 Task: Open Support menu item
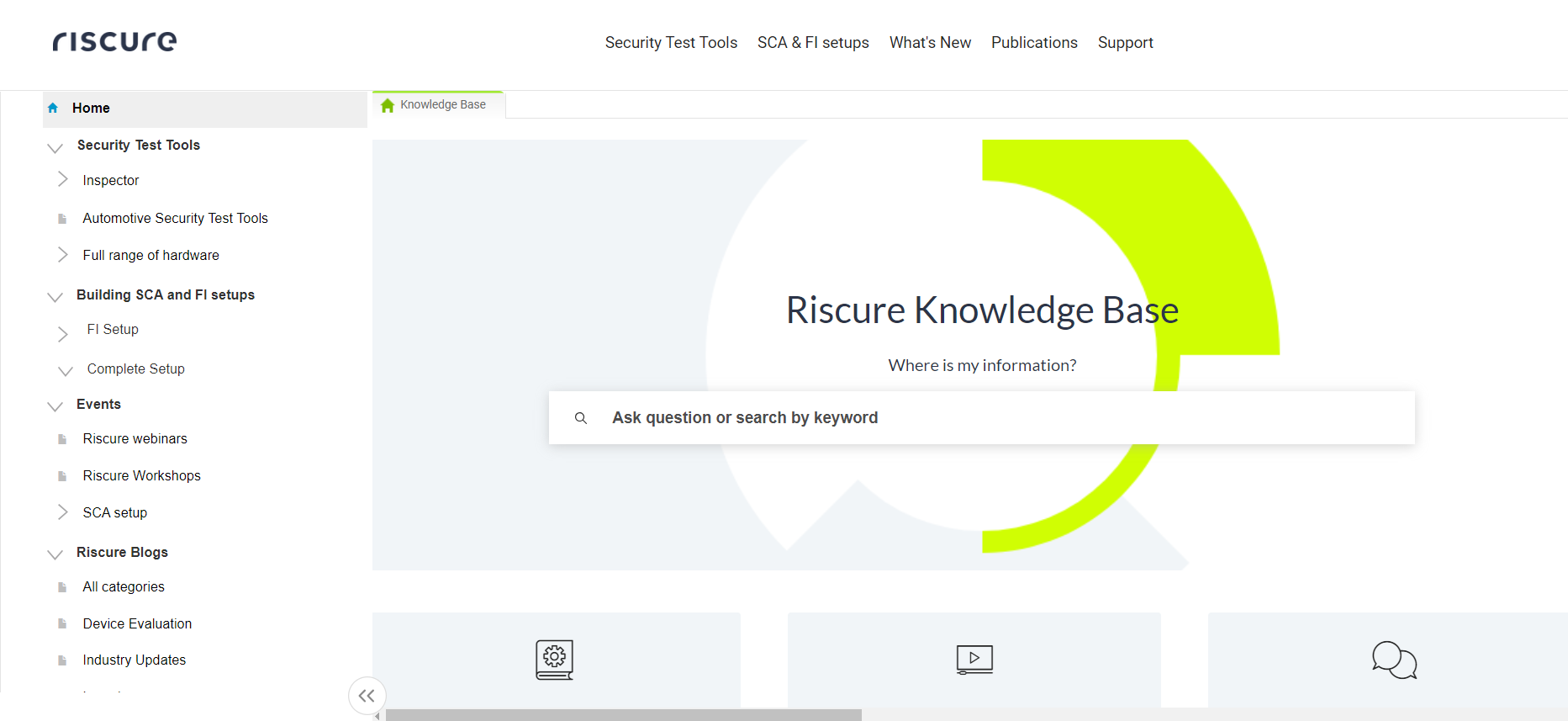pos(1125,43)
